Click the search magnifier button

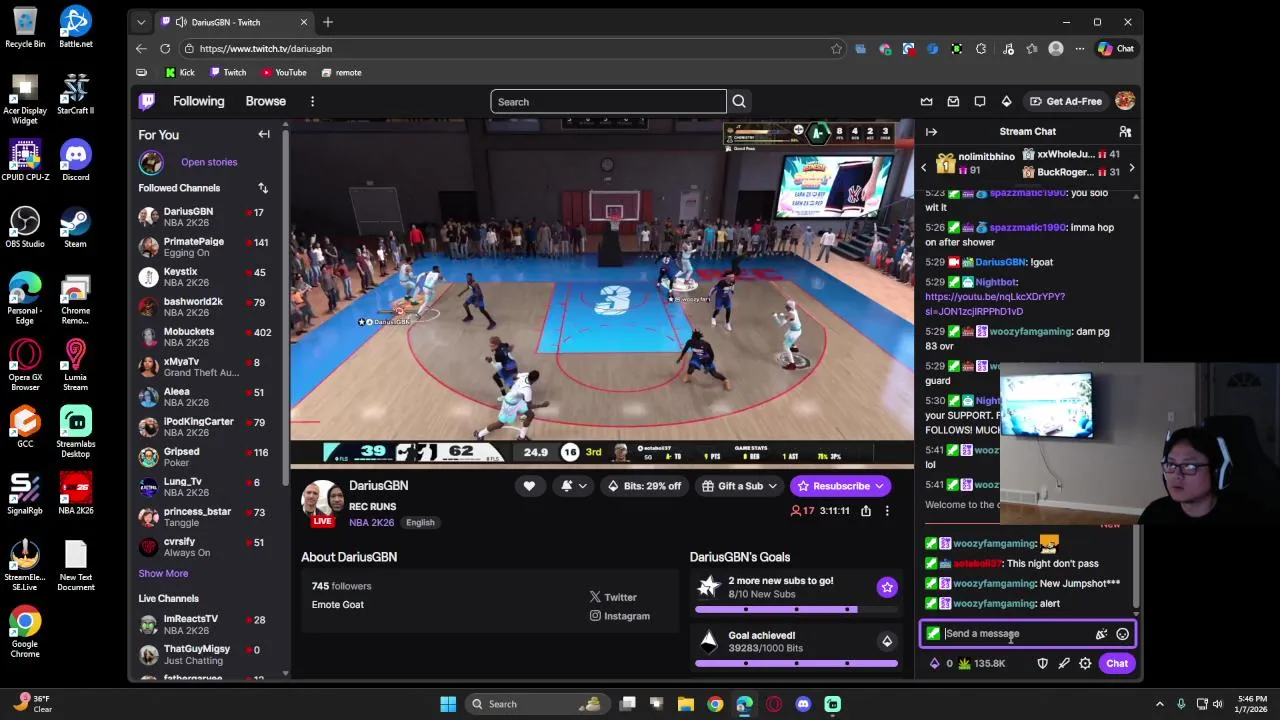[739, 101]
